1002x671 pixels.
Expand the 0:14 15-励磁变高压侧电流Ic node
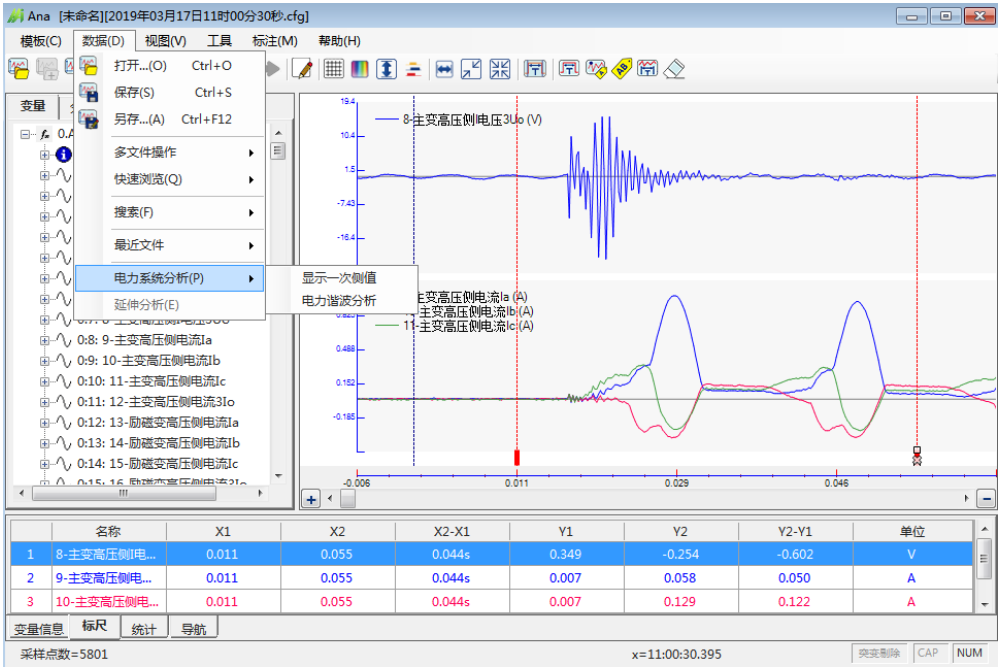click(44, 464)
